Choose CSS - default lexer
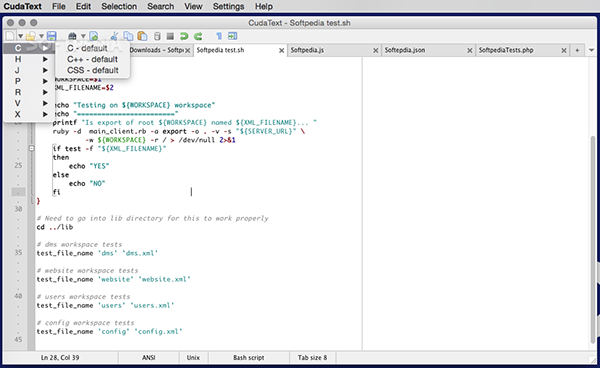This screenshot has width=600, height=368. [x=93, y=70]
